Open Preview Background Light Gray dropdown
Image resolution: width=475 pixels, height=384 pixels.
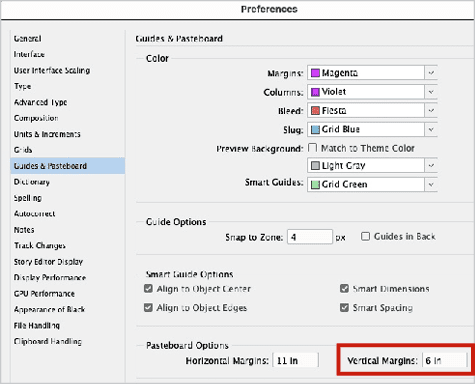tap(372, 165)
